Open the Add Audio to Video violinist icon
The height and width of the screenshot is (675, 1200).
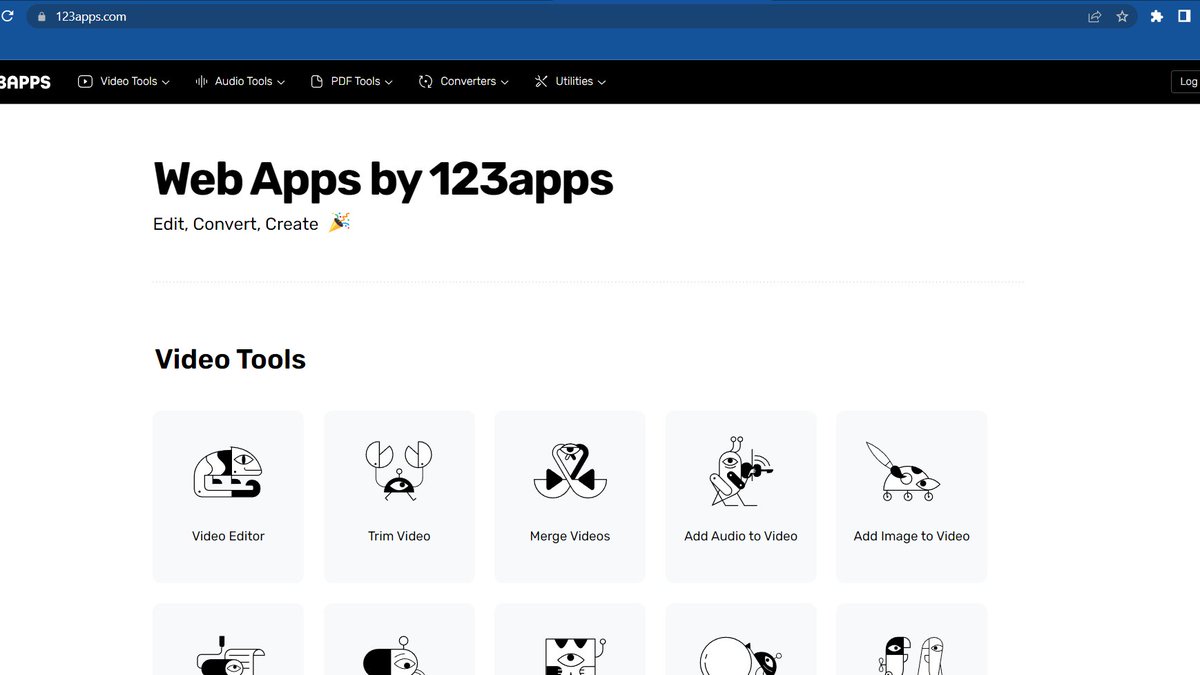[x=741, y=471]
